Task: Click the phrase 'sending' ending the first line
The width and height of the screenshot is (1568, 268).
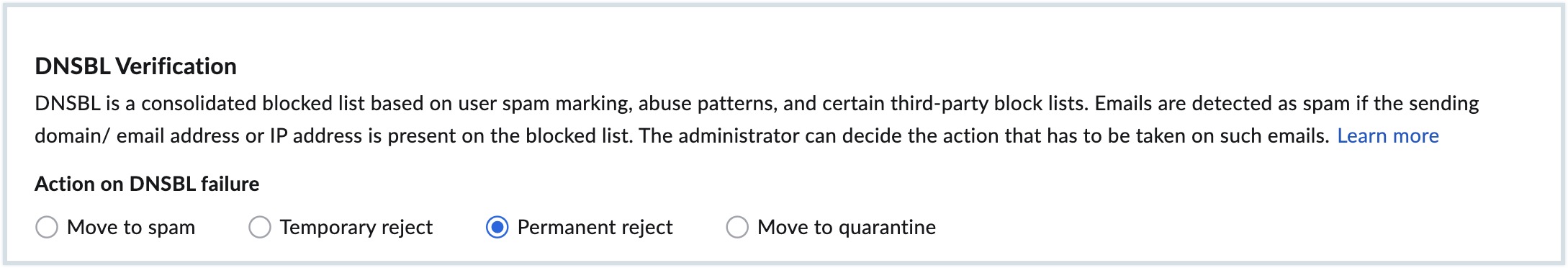Action: tap(1443, 103)
